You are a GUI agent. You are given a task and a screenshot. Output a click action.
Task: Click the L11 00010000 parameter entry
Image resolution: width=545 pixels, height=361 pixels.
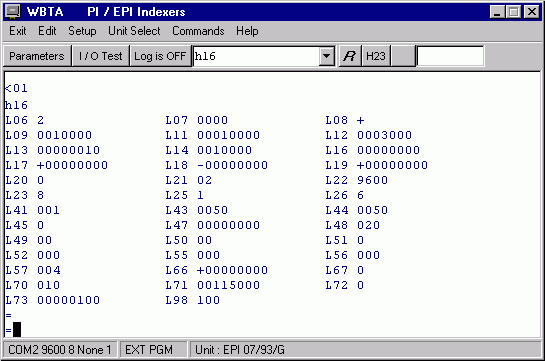(212, 135)
